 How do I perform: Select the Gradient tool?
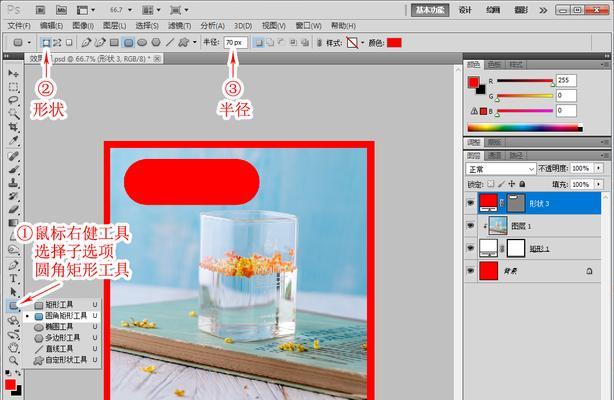pos(13,223)
